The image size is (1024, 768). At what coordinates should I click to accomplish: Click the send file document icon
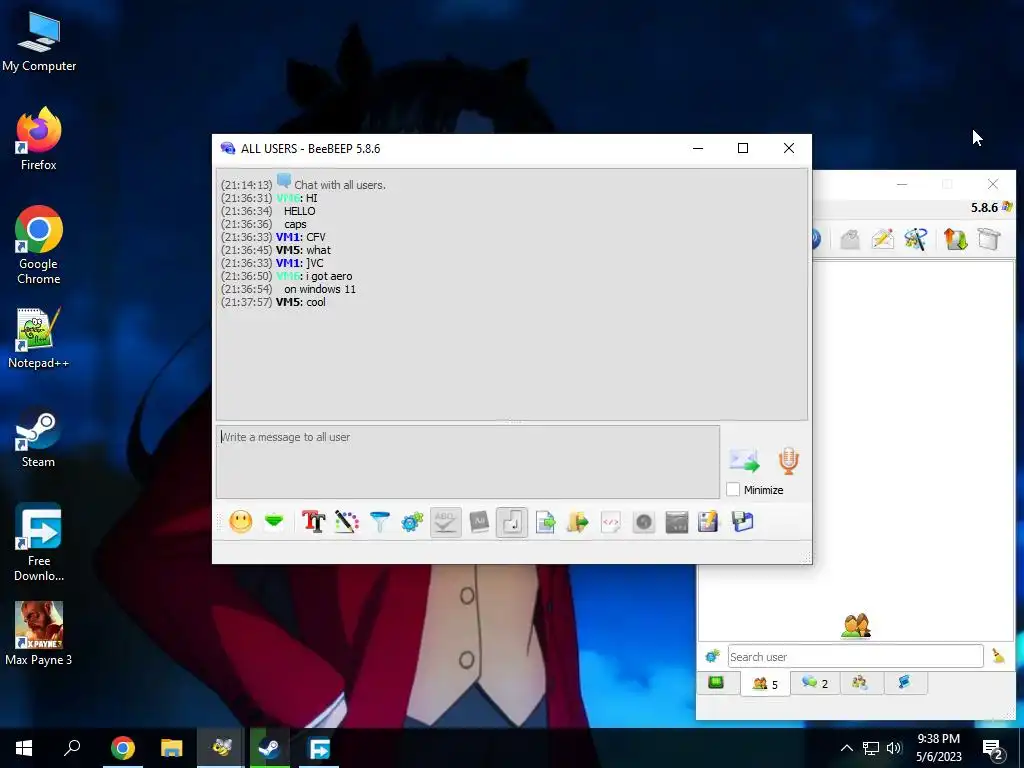545,522
